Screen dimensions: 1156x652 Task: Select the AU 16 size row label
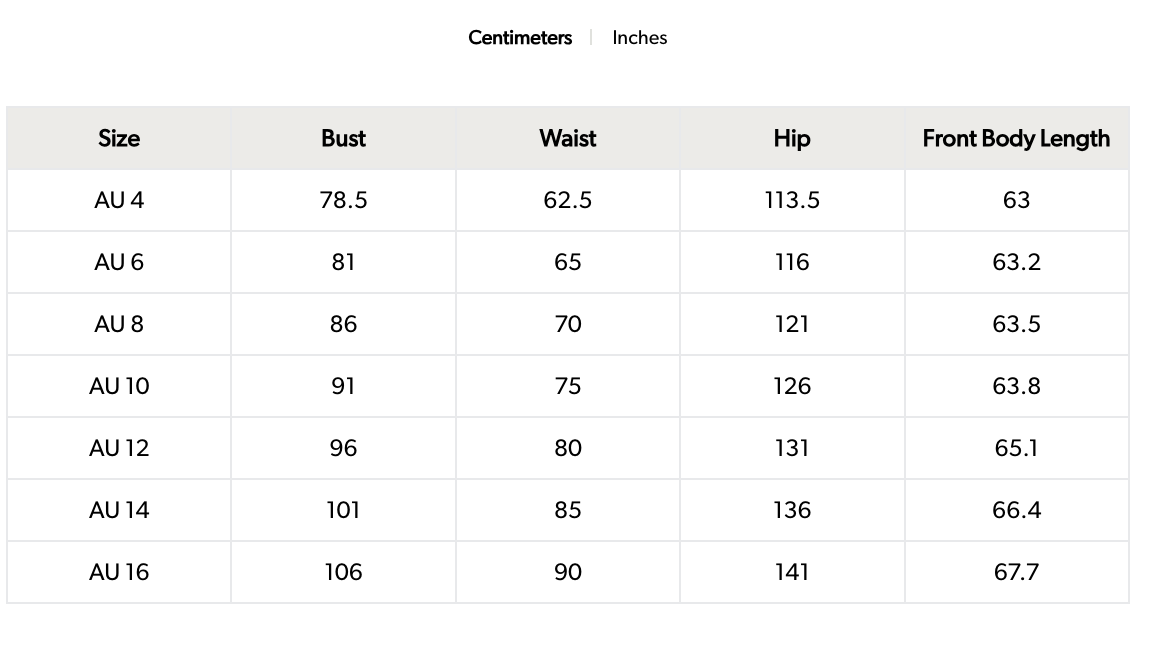pyautogui.click(x=119, y=572)
